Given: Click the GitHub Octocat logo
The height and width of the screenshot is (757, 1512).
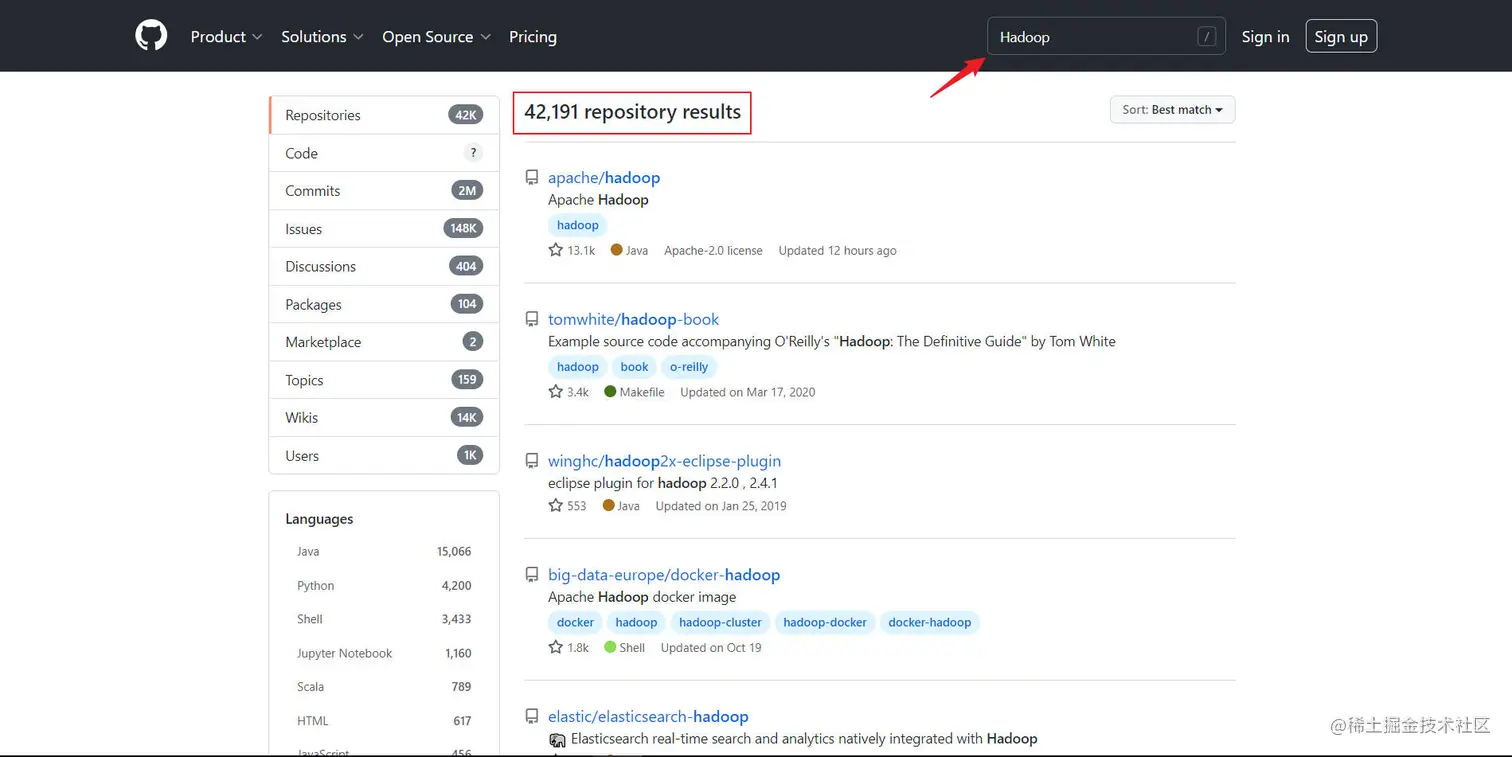Looking at the screenshot, I should [x=151, y=36].
